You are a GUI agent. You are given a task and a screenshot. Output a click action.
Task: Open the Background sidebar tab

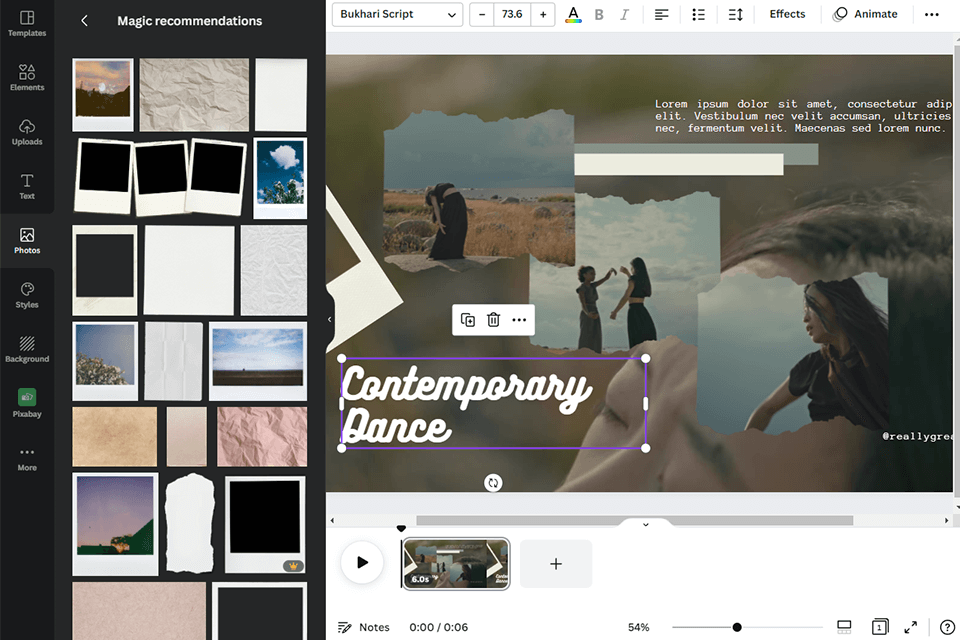[x=27, y=349]
